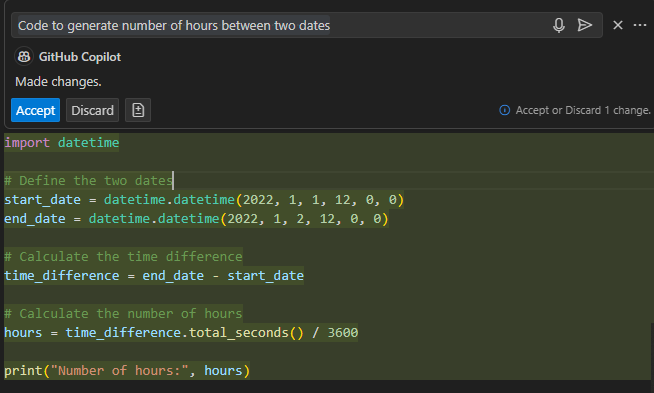Click the '# Define the two dates' comment
654x393 pixels.
point(88,181)
